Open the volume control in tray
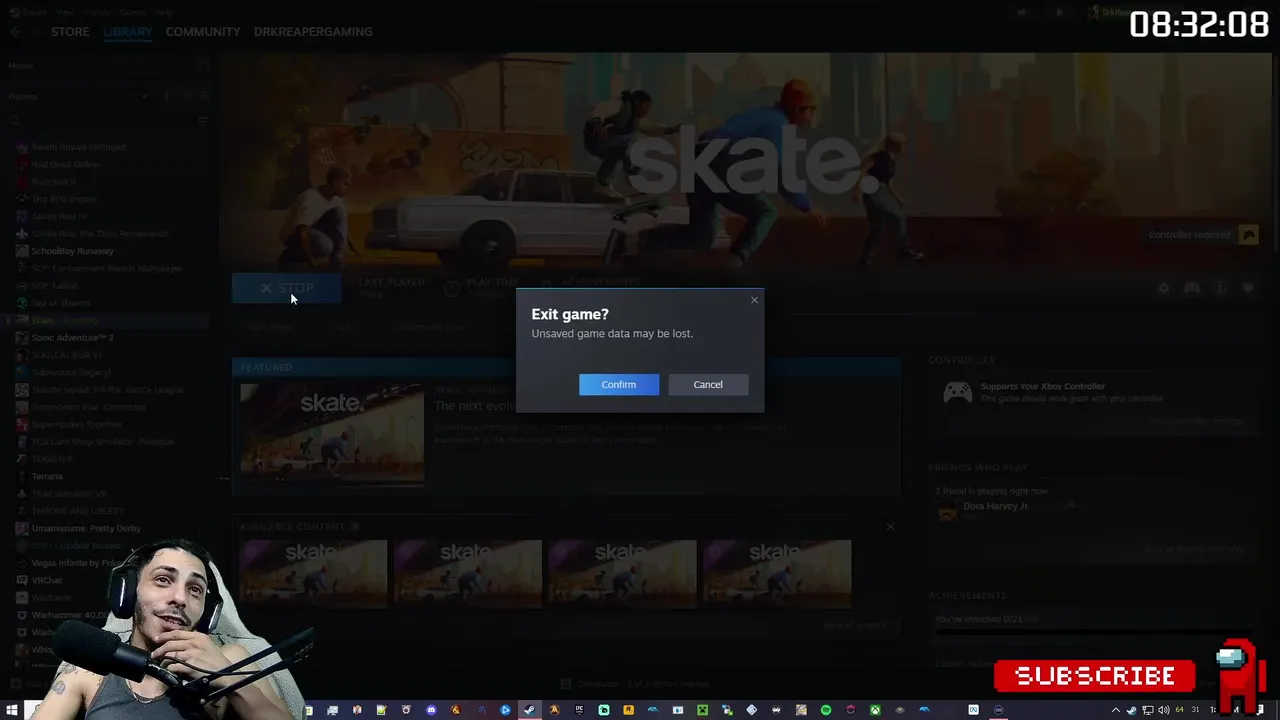Image resolution: width=1280 pixels, height=720 pixels. [1162, 710]
